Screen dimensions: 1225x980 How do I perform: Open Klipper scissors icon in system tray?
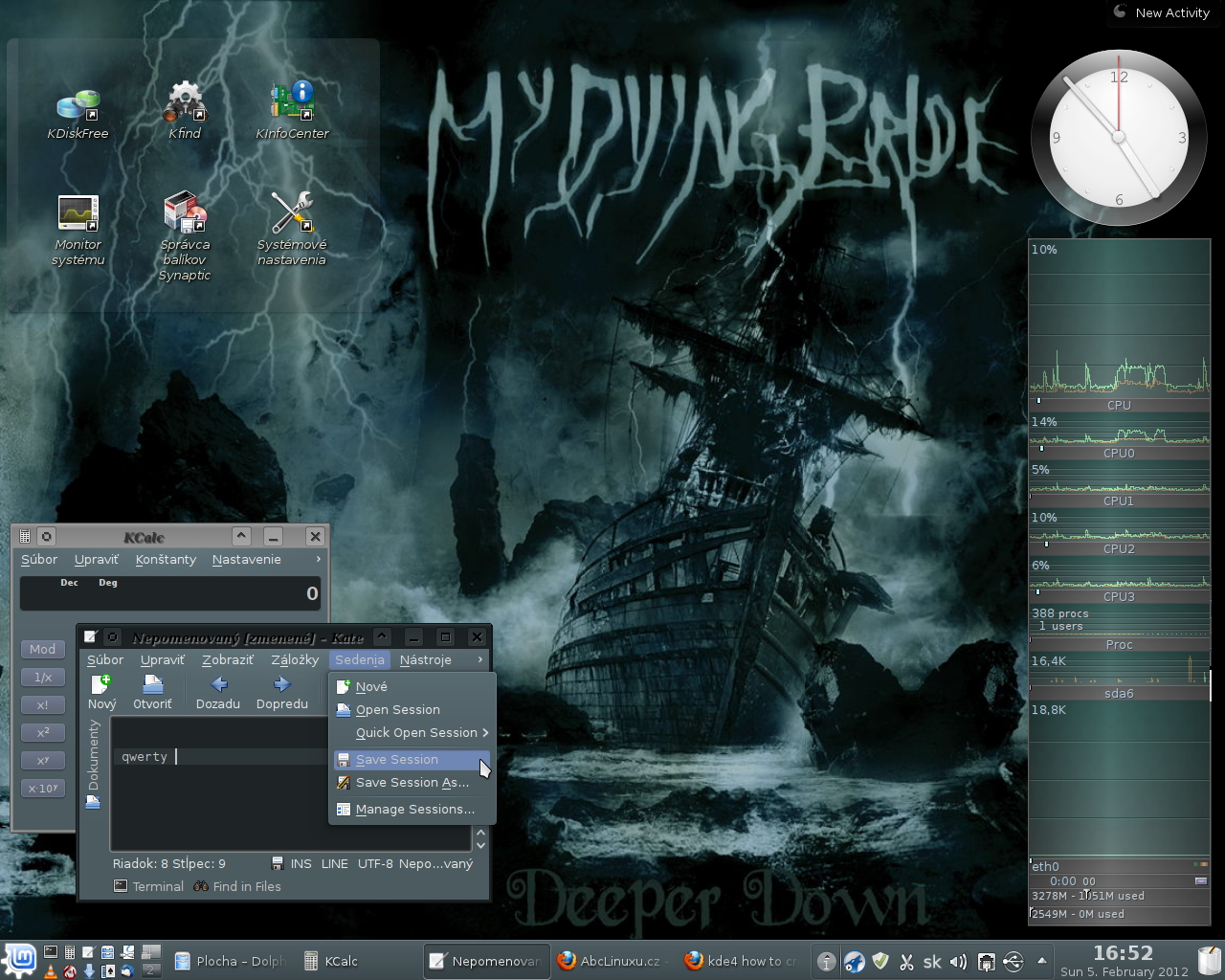point(906,961)
